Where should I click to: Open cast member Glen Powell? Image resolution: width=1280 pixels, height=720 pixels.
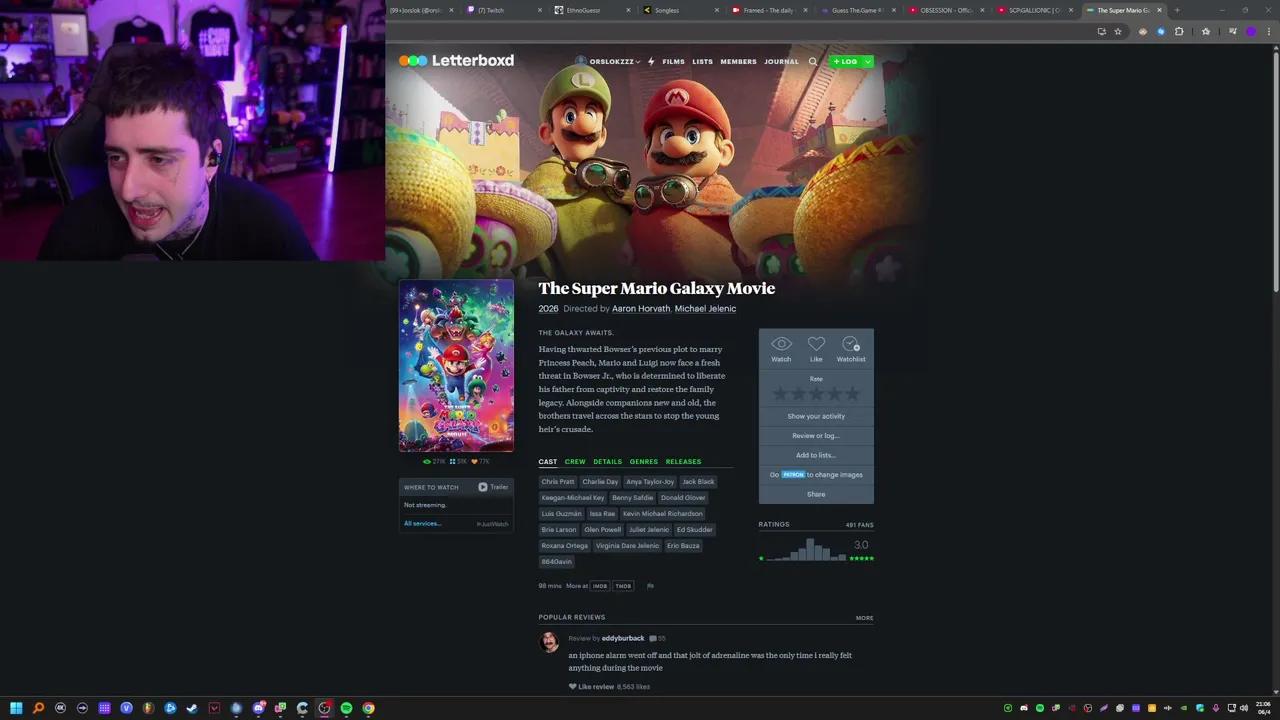point(603,530)
